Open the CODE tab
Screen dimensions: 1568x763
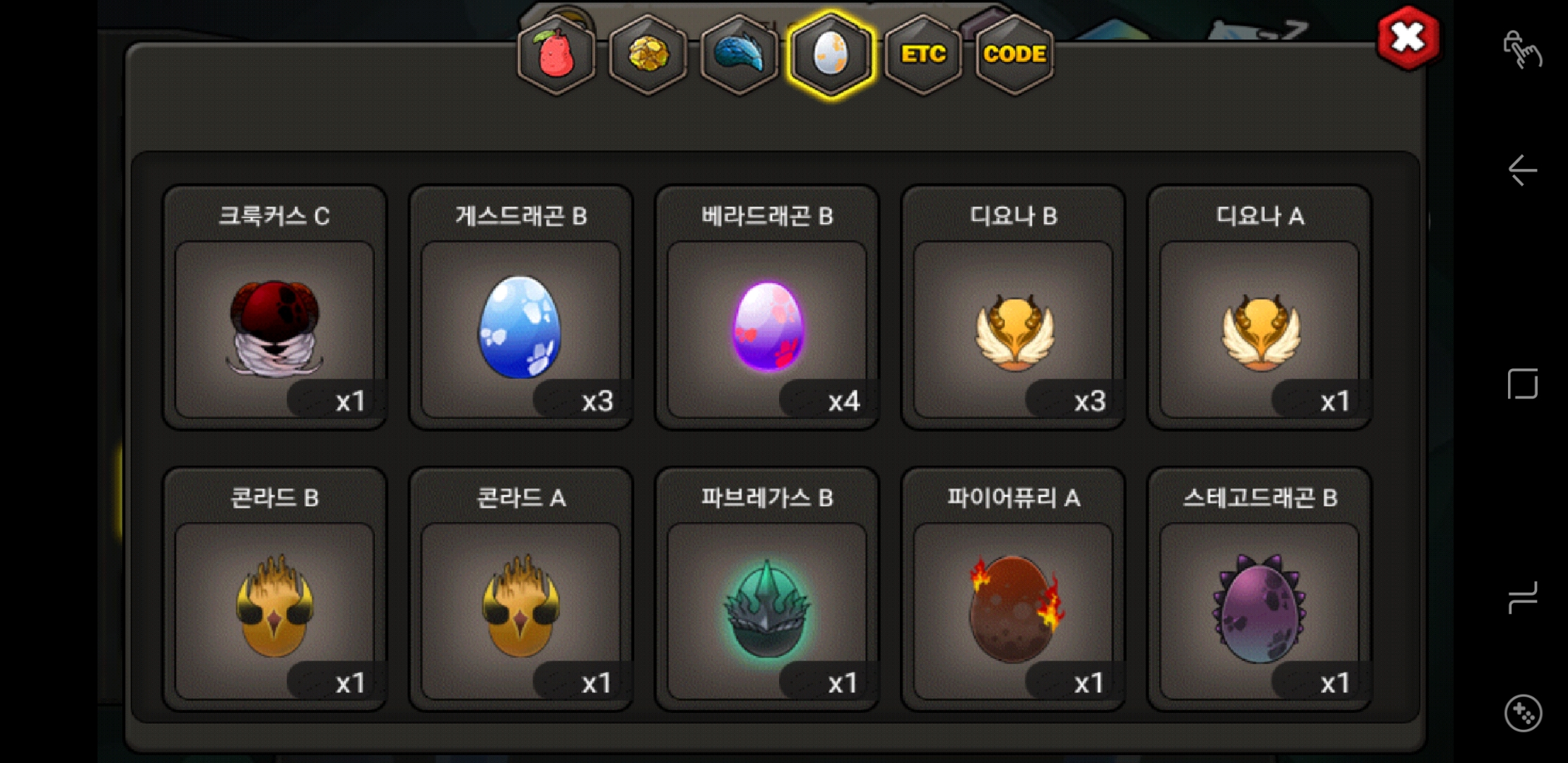[1014, 55]
